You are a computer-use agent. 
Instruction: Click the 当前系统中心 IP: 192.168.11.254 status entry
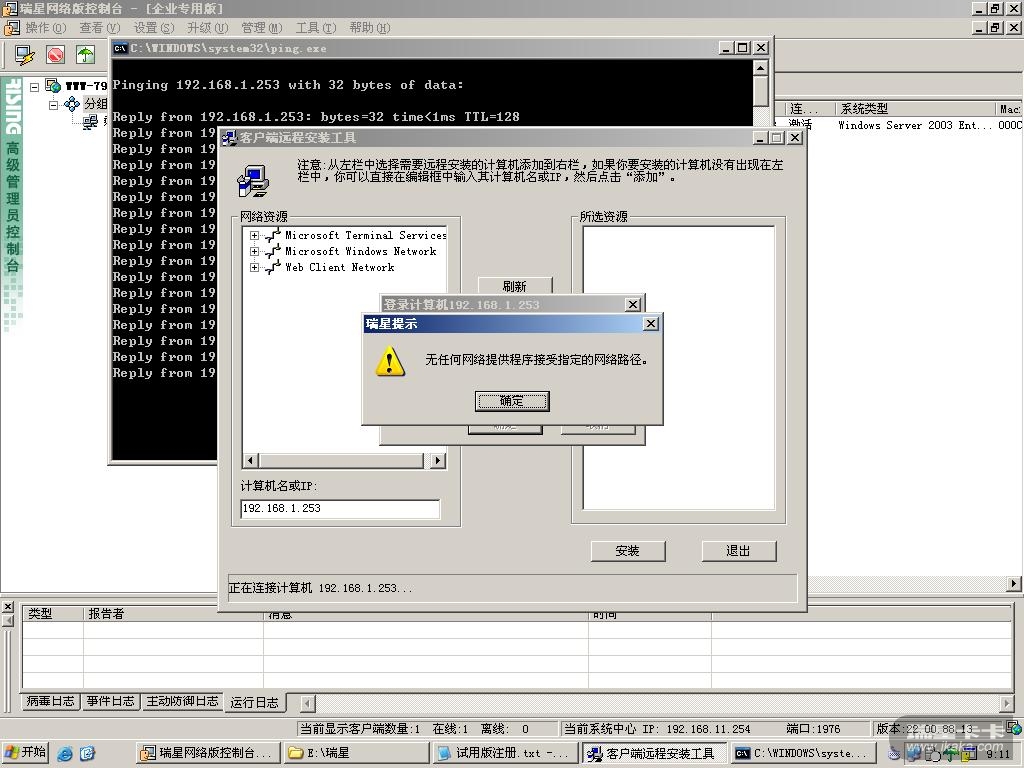coord(657,728)
